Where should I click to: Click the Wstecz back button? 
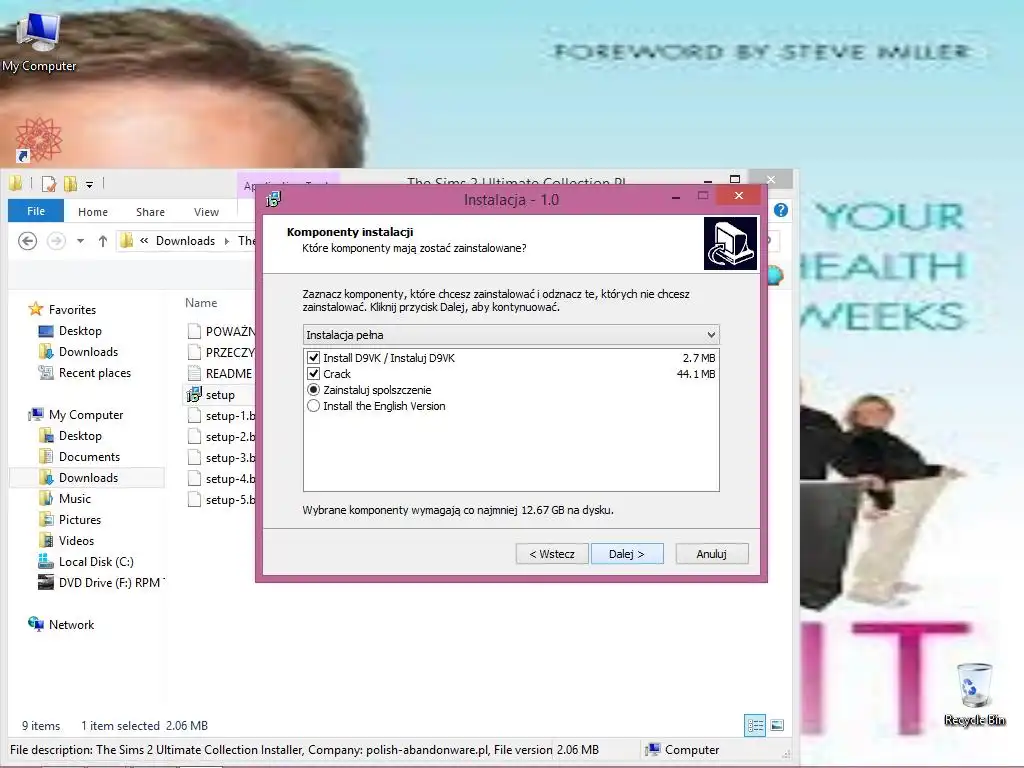click(552, 554)
